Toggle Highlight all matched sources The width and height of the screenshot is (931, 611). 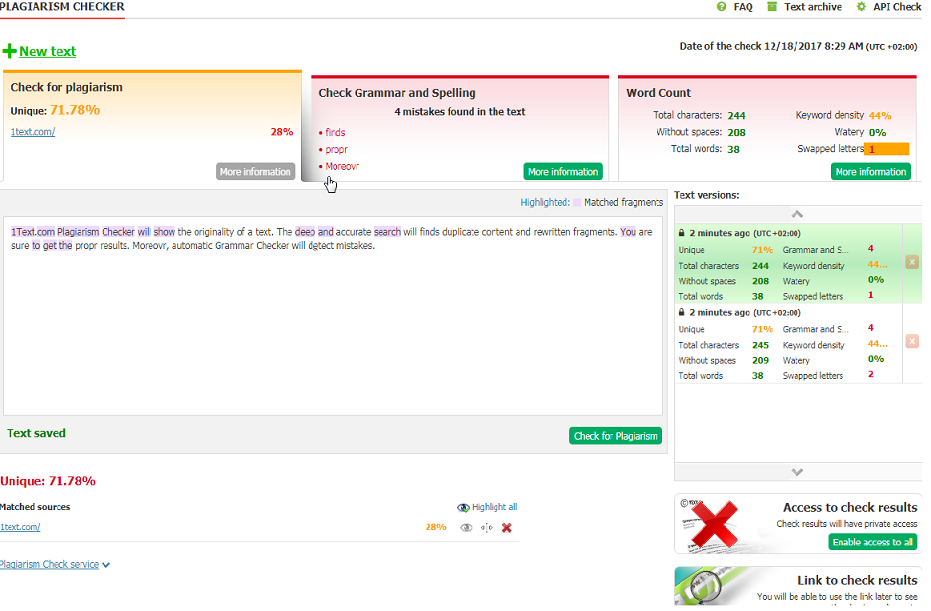(487, 507)
